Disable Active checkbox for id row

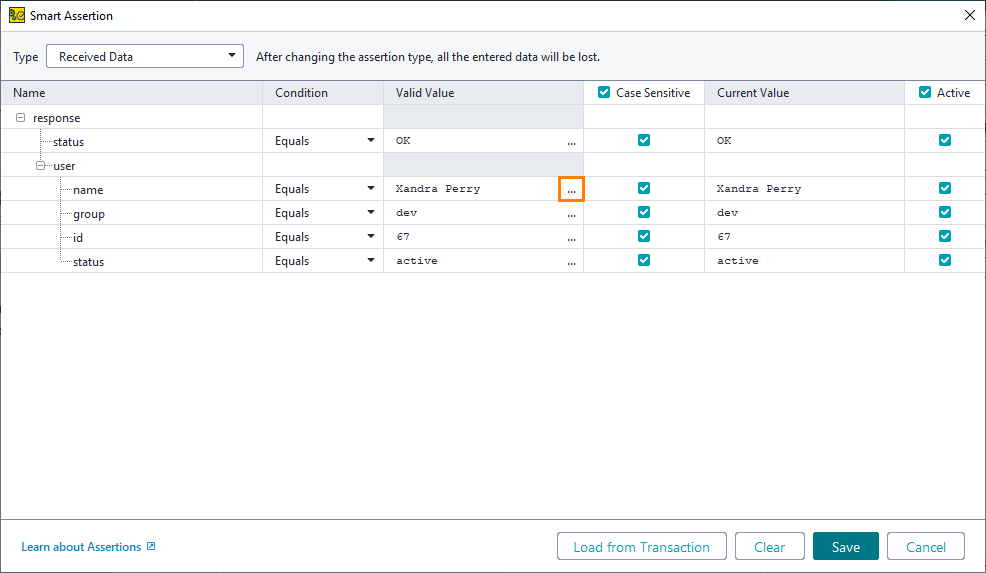click(944, 236)
